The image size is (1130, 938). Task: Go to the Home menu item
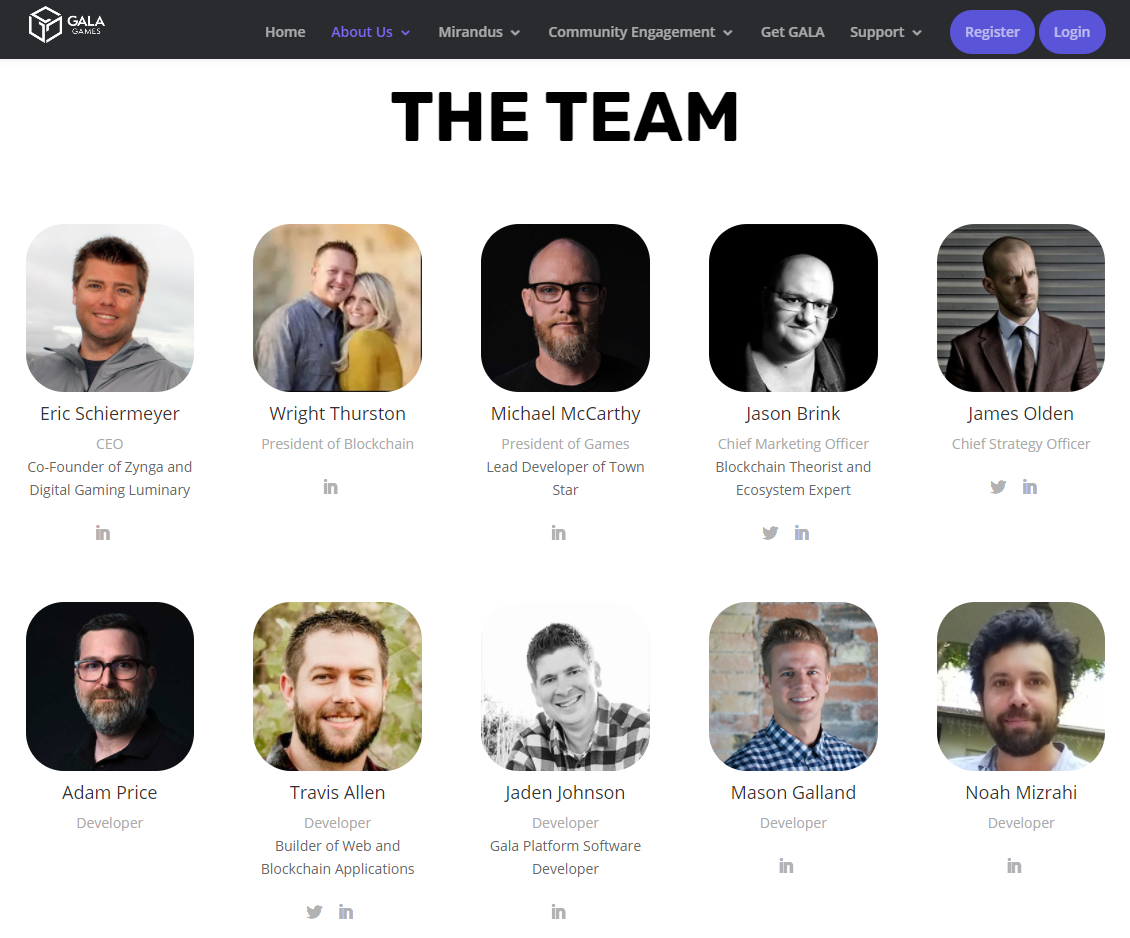(x=285, y=32)
